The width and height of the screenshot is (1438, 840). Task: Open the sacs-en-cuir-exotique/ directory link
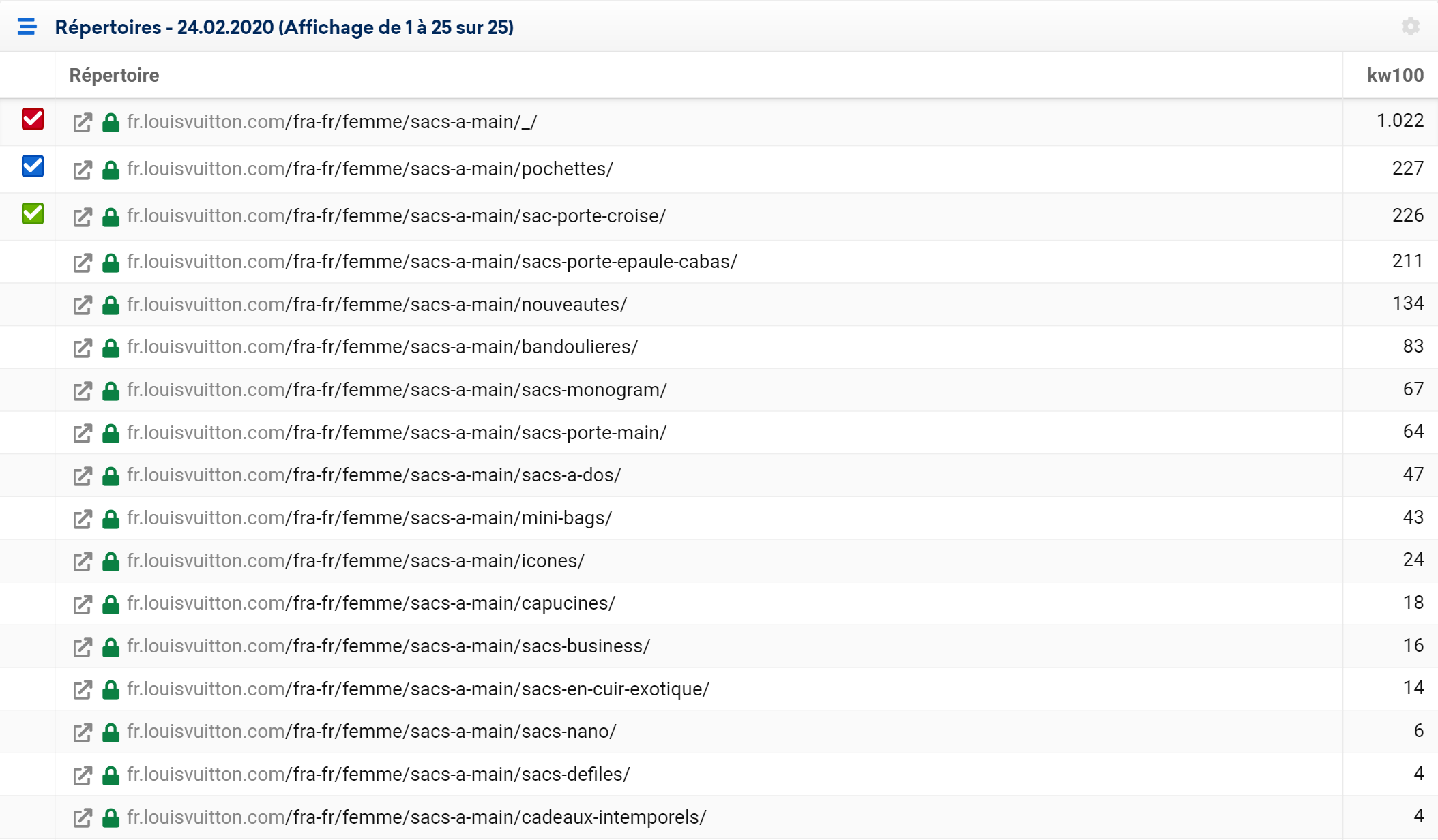point(418,689)
